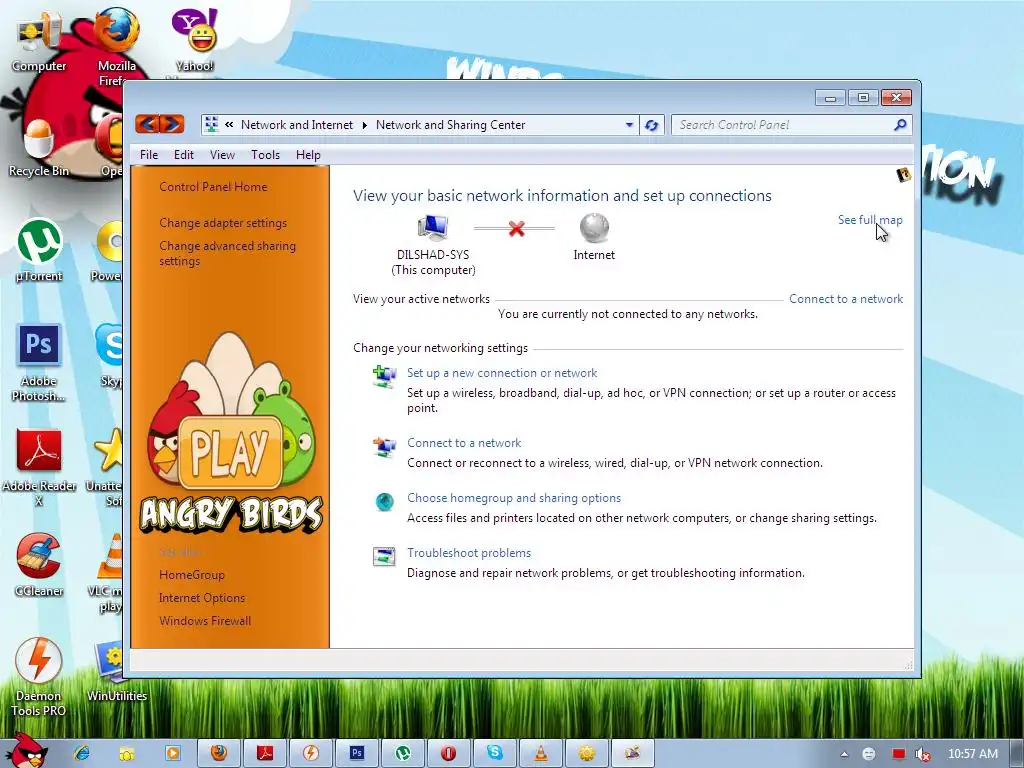Click the Internet globe icon

pyautogui.click(x=594, y=228)
